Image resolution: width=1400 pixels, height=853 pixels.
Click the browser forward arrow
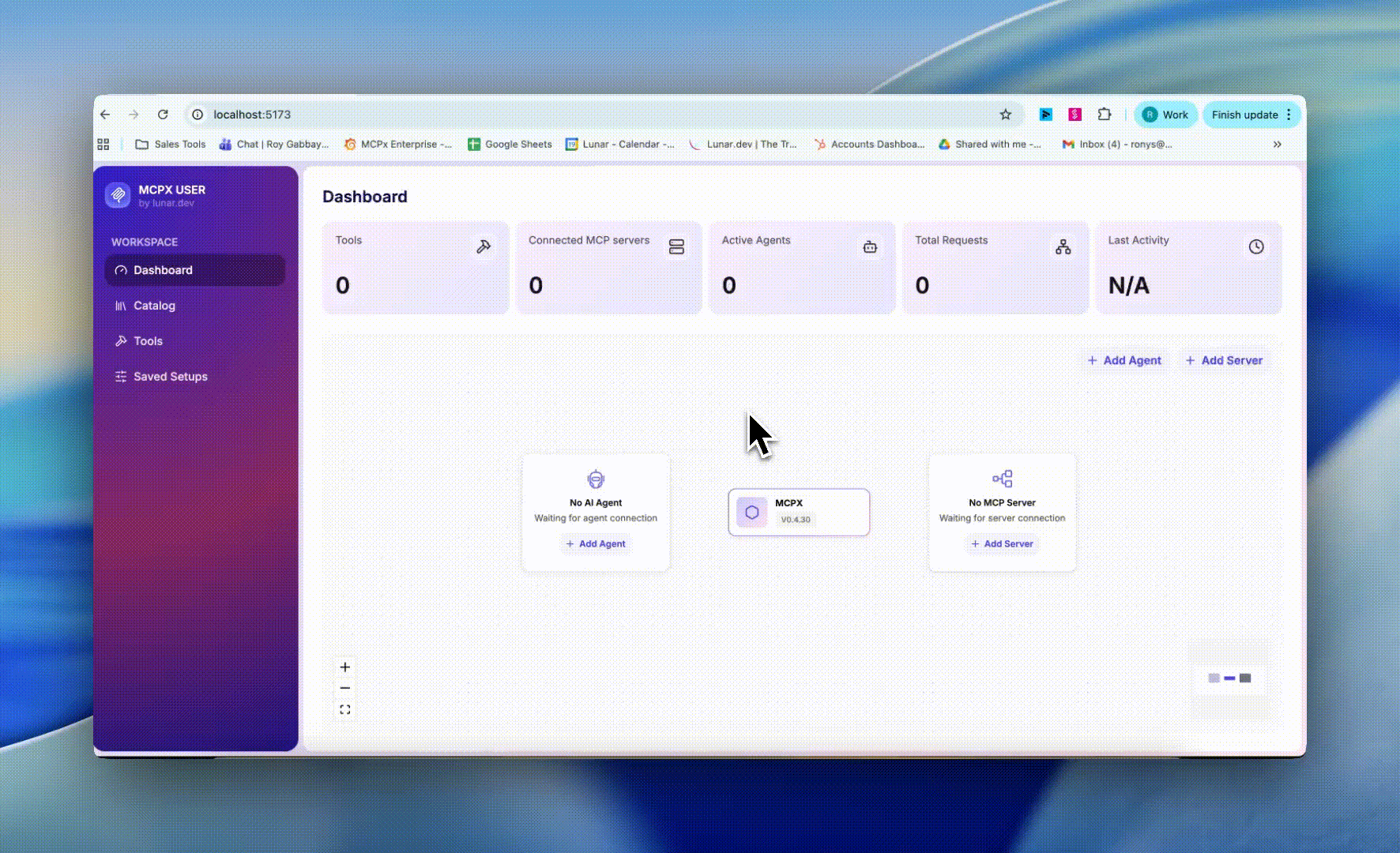click(x=134, y=115)
